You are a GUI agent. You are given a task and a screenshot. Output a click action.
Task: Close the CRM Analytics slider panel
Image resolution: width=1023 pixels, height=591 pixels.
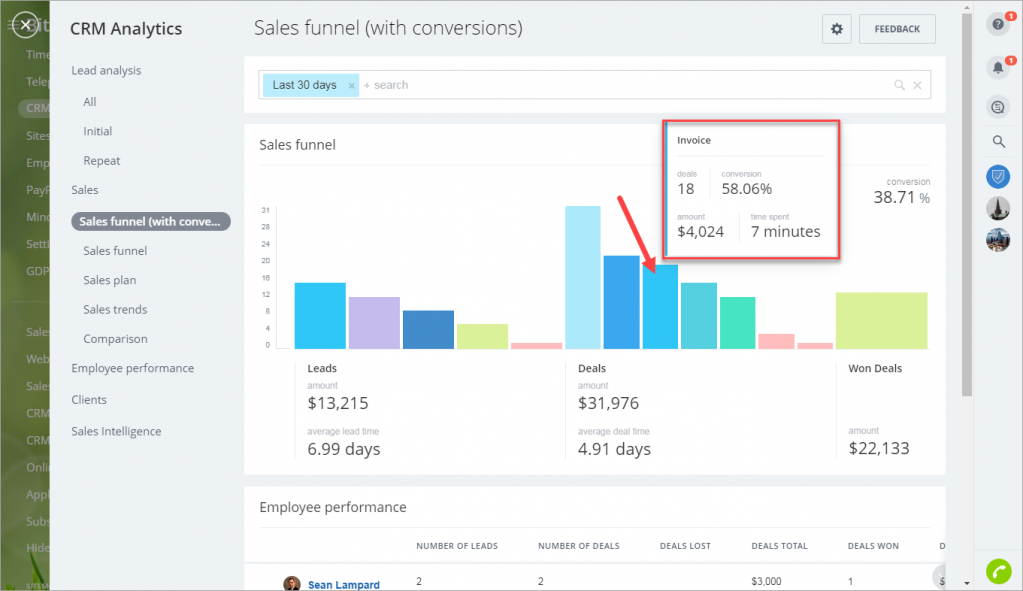click(25, 25)
